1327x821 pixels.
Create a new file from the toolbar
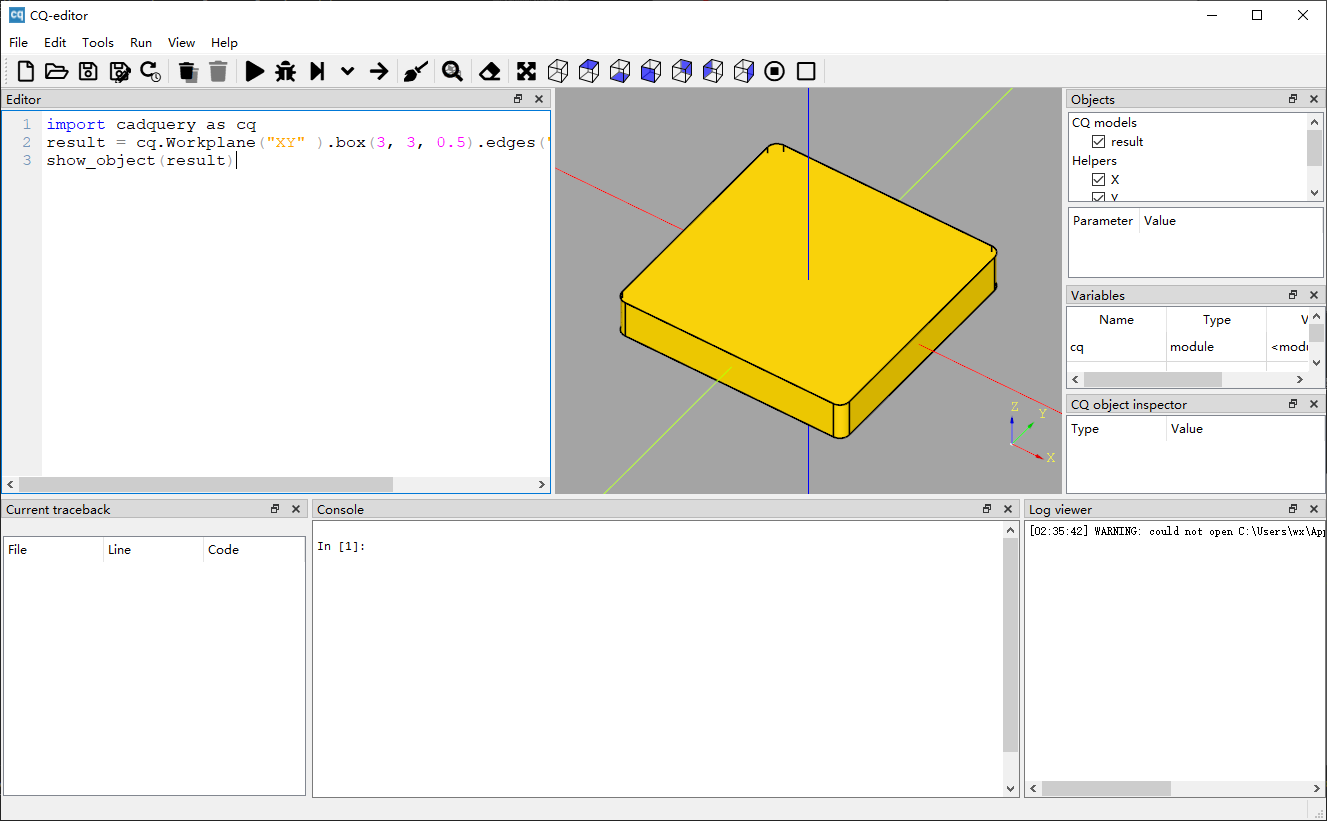tap(26, 71)
